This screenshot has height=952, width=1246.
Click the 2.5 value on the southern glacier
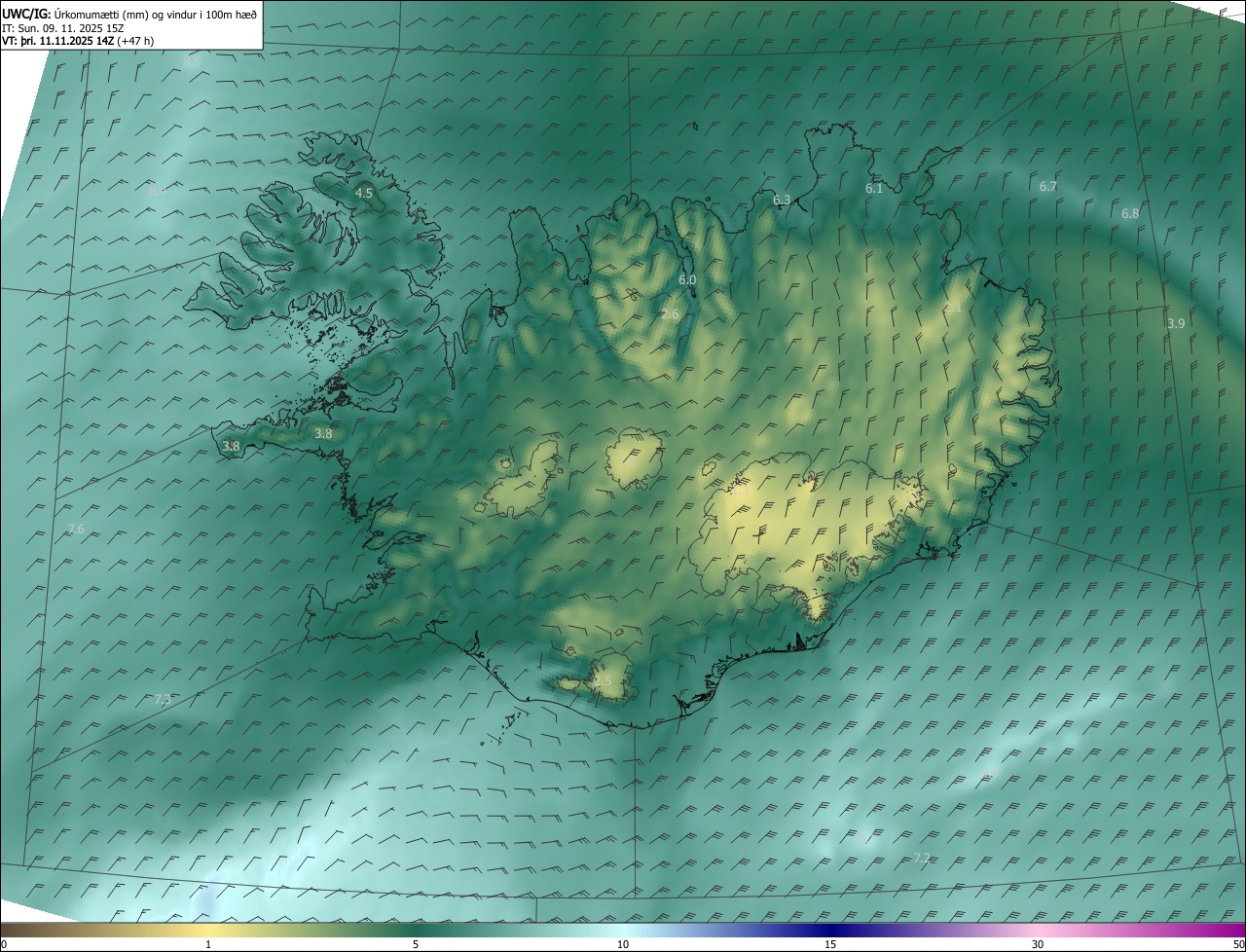604,680
